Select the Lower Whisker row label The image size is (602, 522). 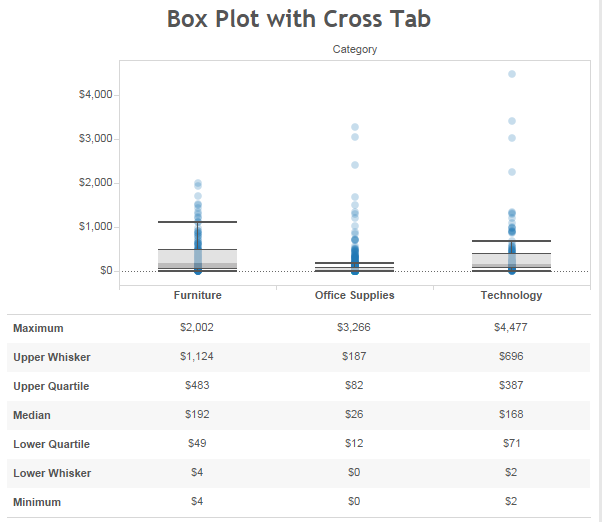coord(52,473)
